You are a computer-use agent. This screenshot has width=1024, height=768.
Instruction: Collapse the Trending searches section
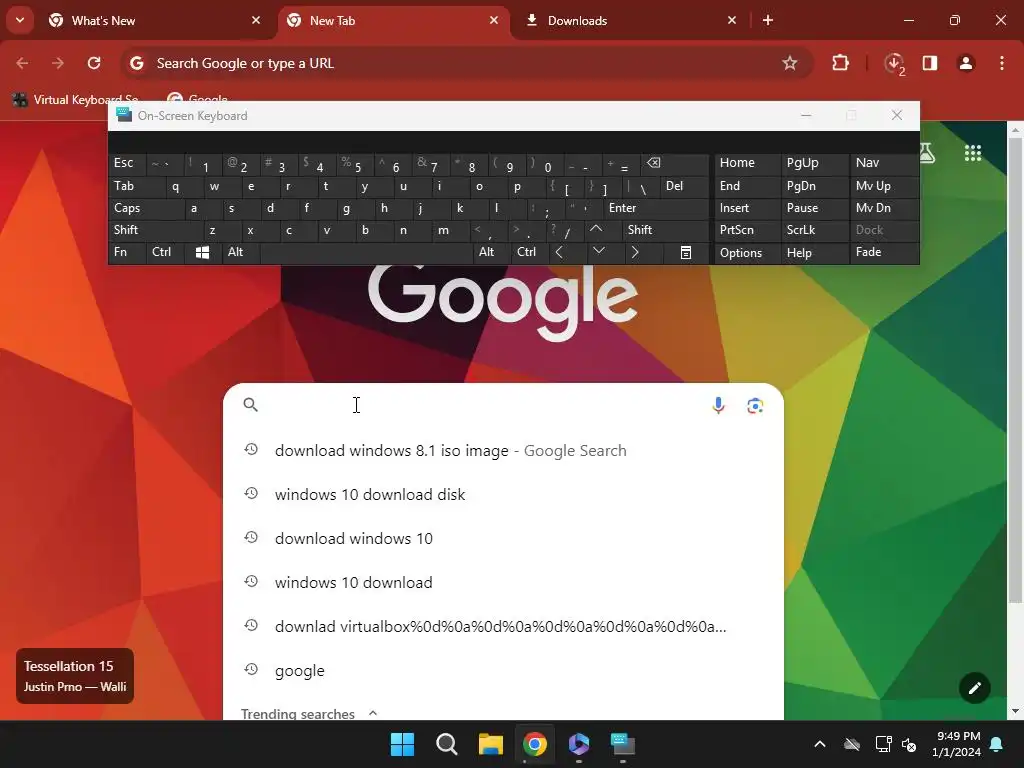coord(373,713)
